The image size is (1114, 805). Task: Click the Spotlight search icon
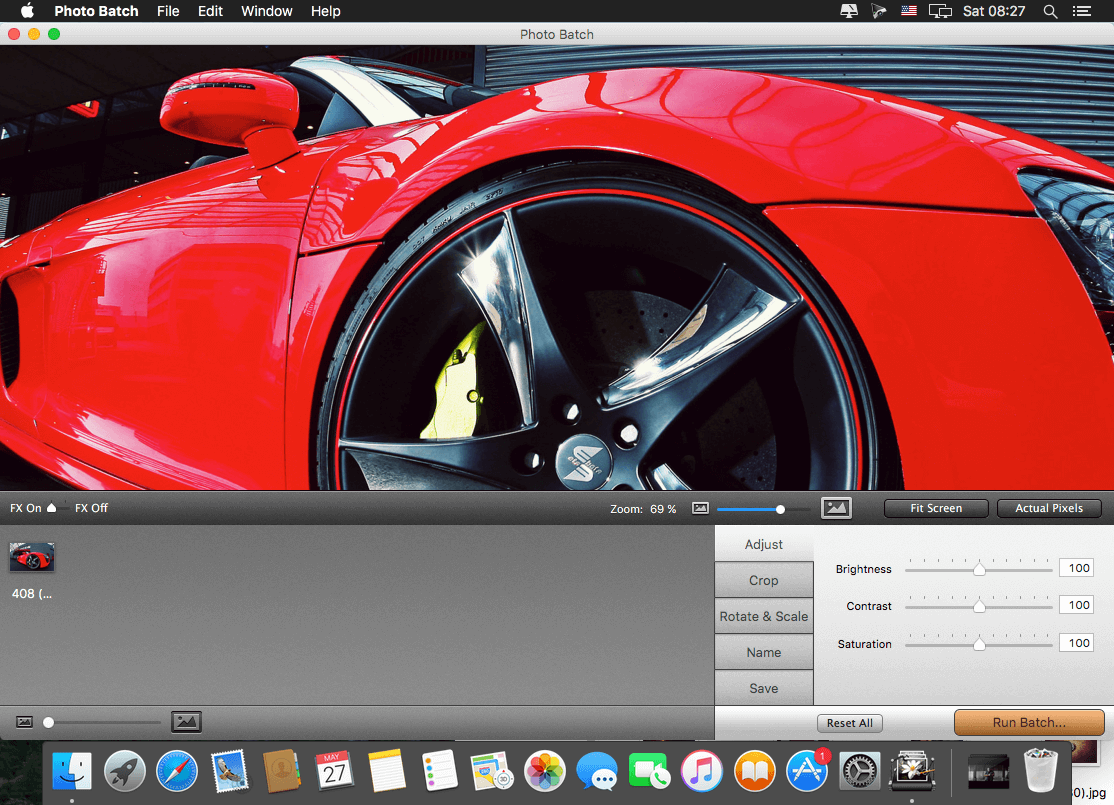pyautogui.click(x=1050, y=11)
